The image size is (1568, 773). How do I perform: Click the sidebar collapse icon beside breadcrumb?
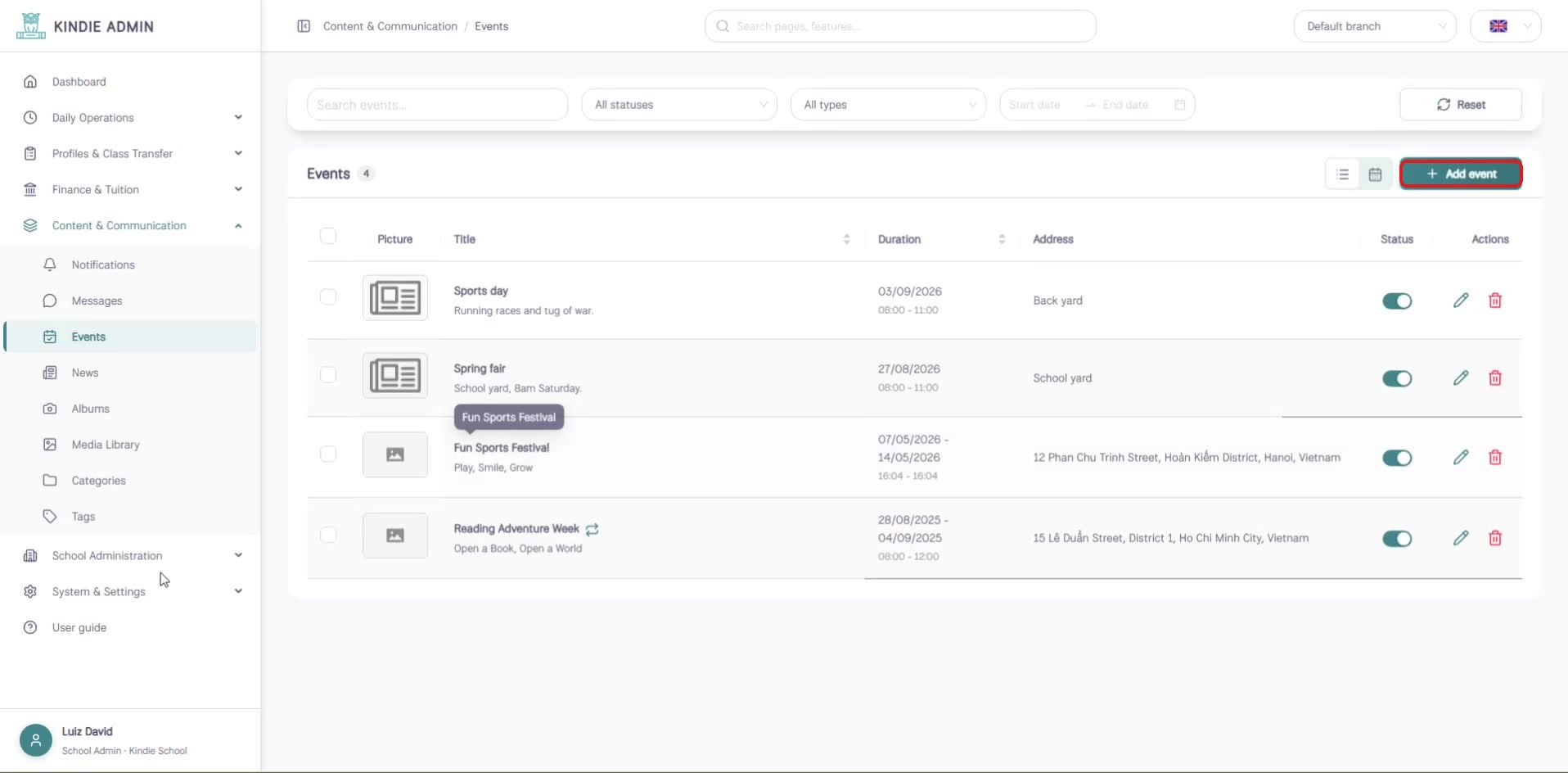point(304,26)
